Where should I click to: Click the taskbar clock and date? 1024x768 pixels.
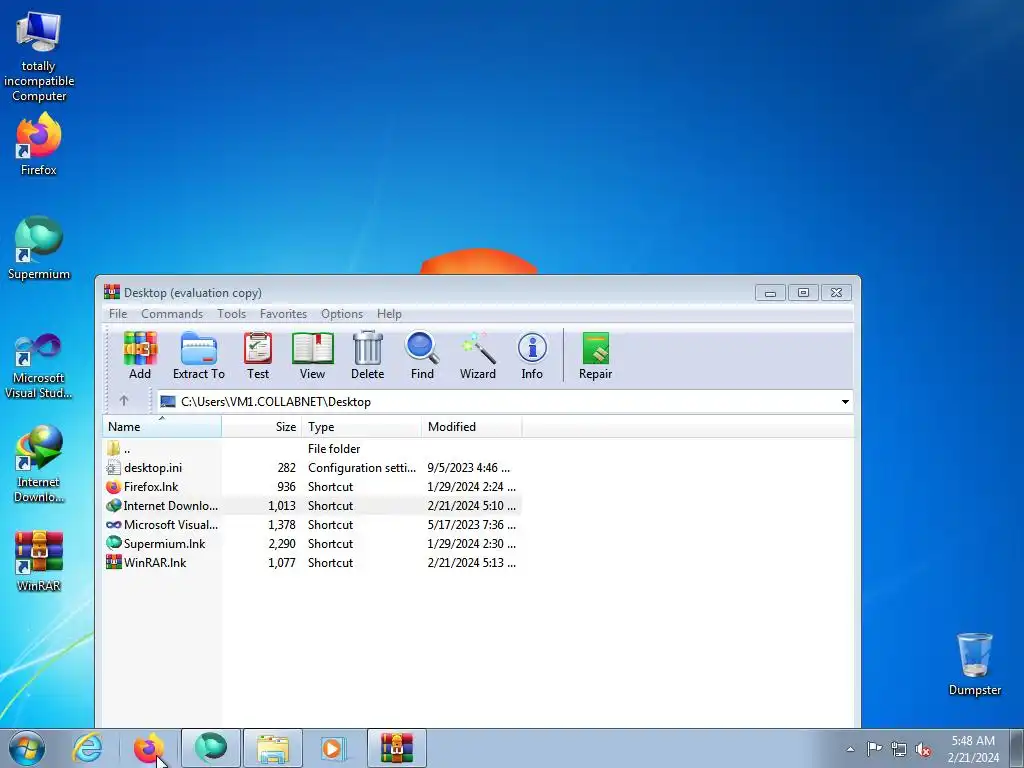pyautogui.click(x=973, y=749)
